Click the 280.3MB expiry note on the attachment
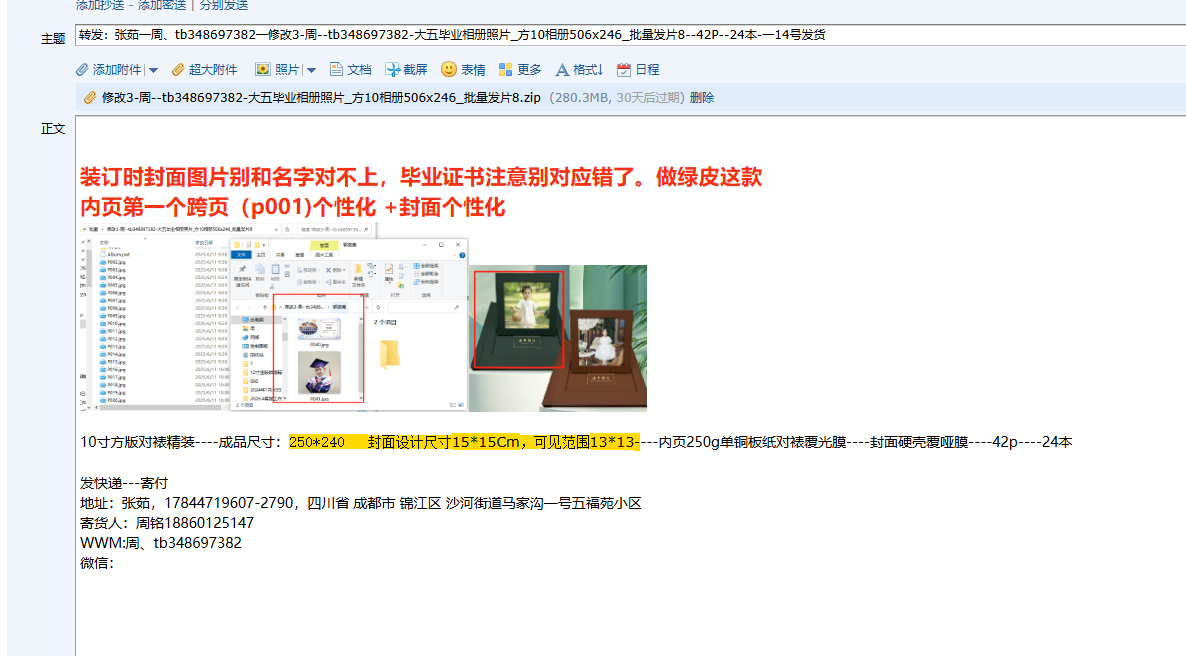 pyautogui.click(x=616, y=98)
